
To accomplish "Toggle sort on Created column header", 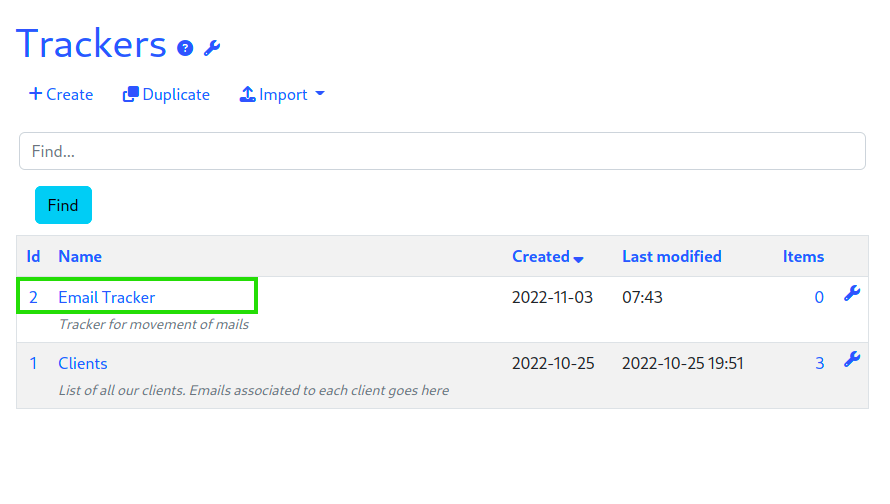I will [548, 257].
